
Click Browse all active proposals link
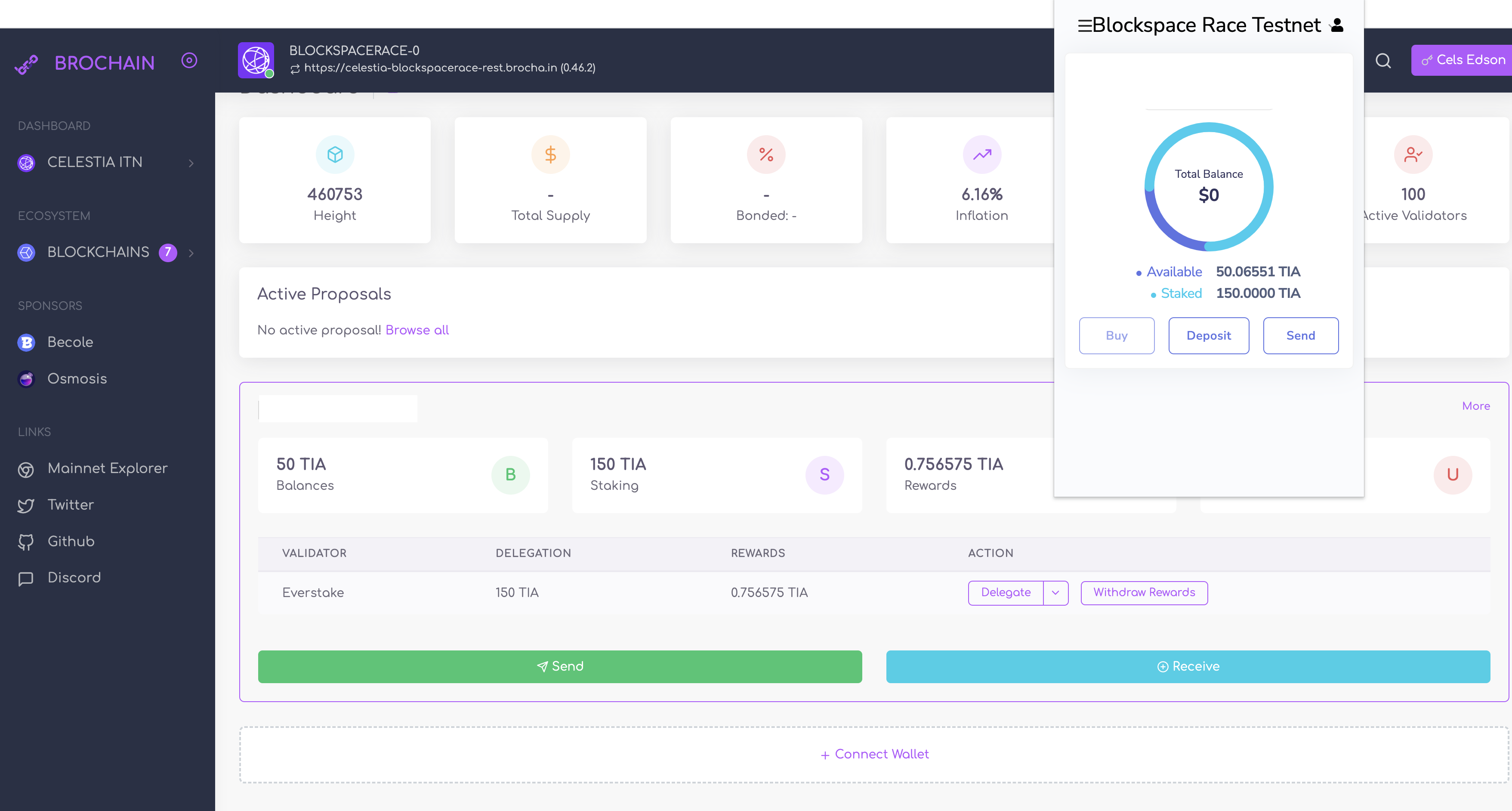coord(417,329)
